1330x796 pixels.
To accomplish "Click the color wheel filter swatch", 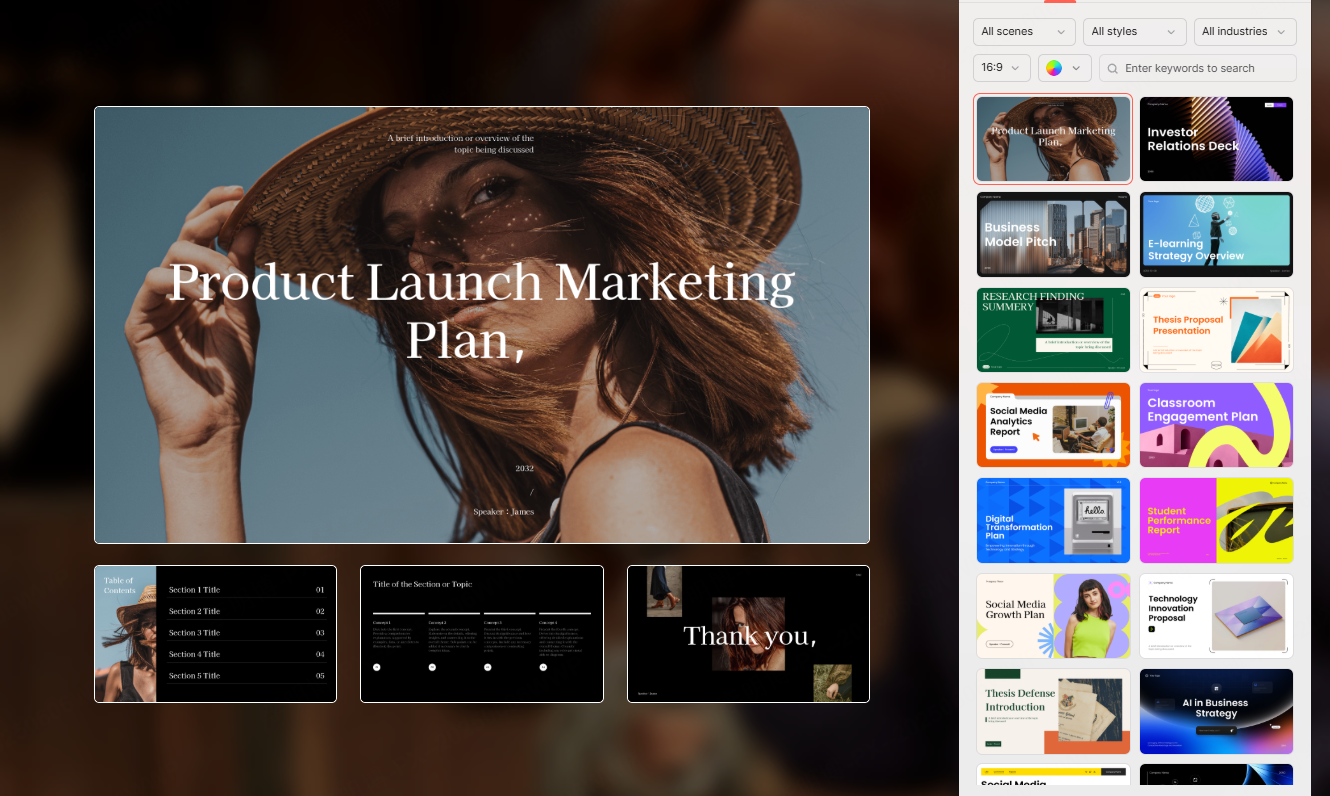I will tap(1054, 68).
